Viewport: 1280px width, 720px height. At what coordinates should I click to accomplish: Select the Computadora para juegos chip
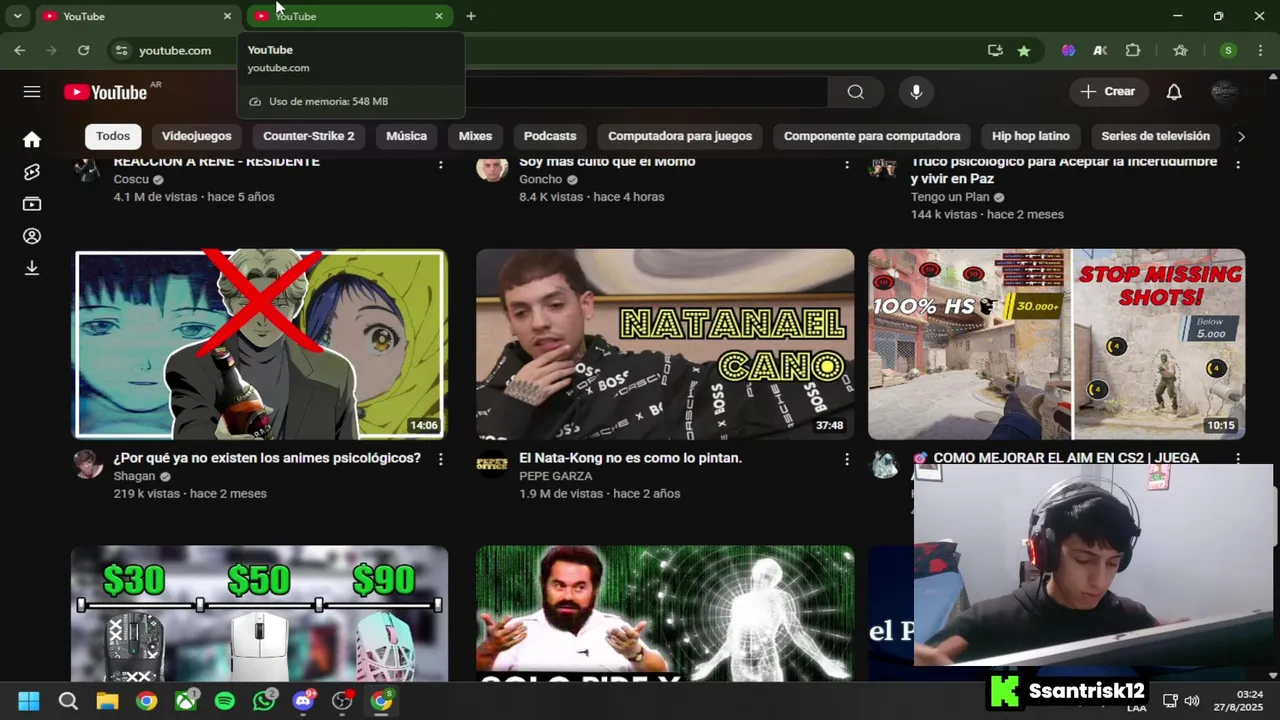tap(680, 136)
